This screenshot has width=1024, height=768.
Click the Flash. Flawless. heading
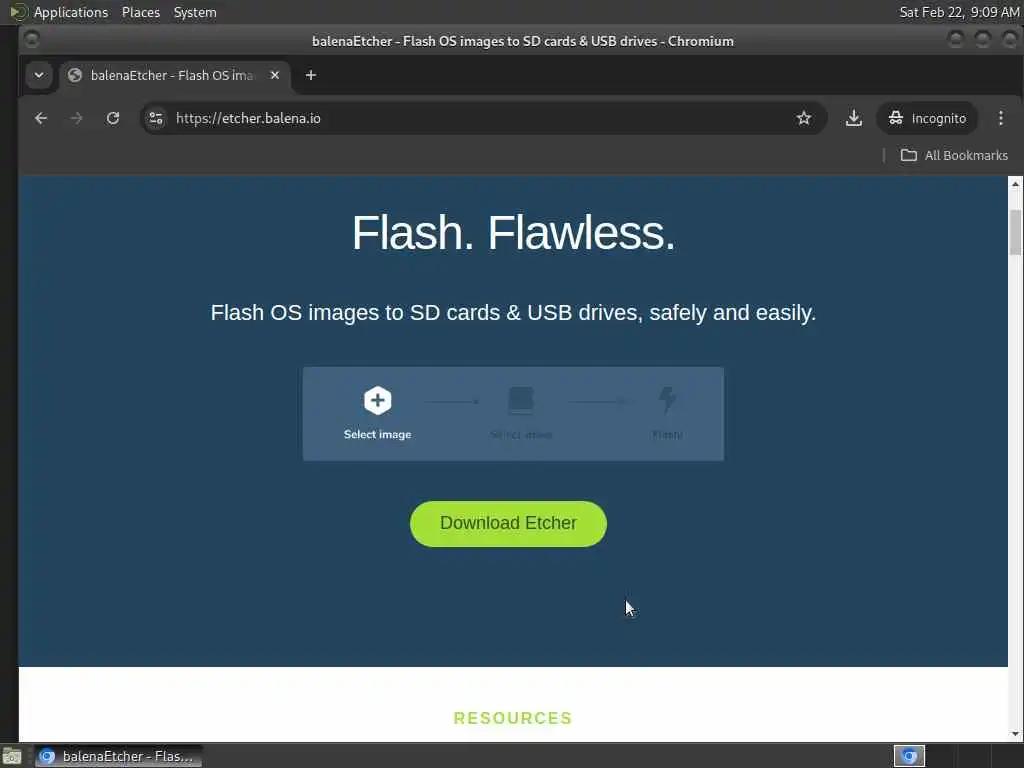pyautogui.click(x=513, y=232)
